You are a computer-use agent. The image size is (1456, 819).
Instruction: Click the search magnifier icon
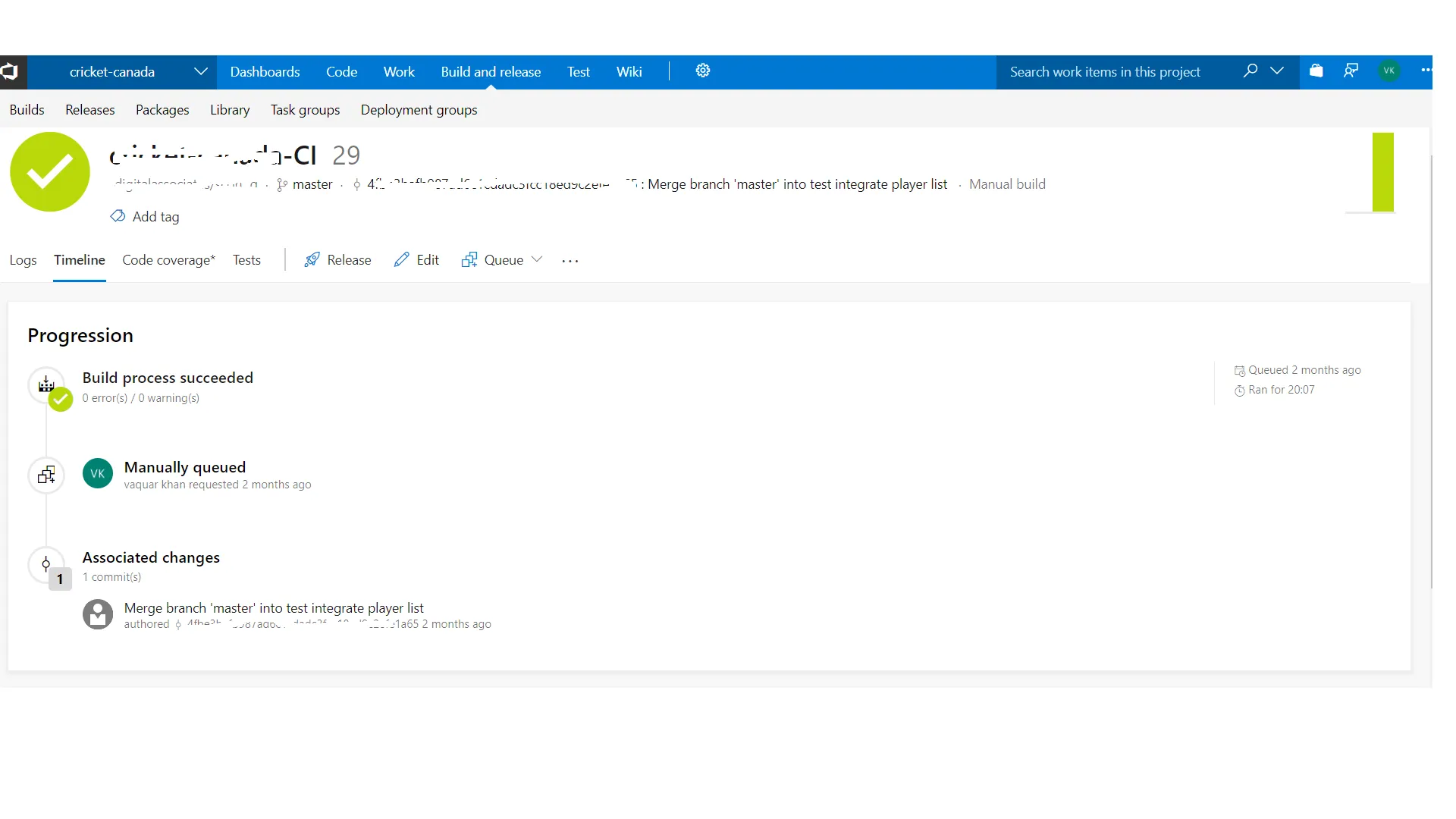tap(1250, 71)
